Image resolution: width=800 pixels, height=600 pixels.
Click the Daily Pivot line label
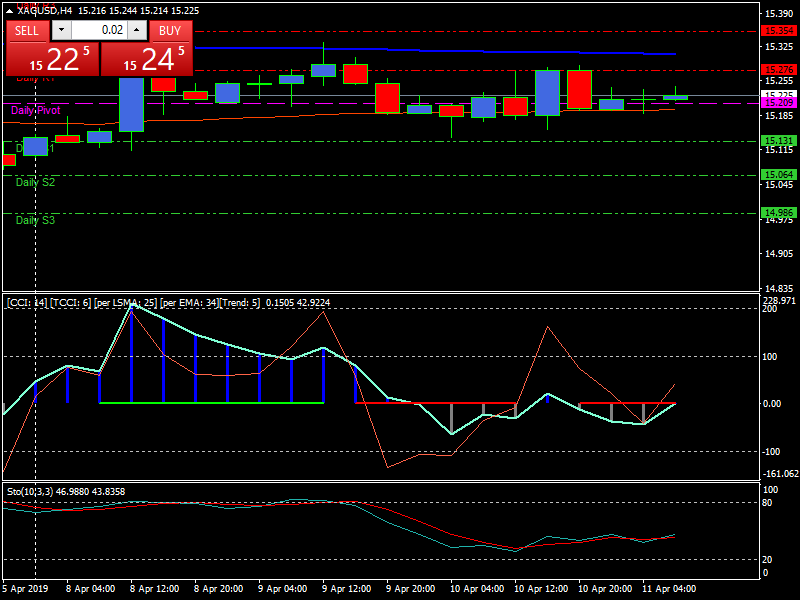(36, 109)
